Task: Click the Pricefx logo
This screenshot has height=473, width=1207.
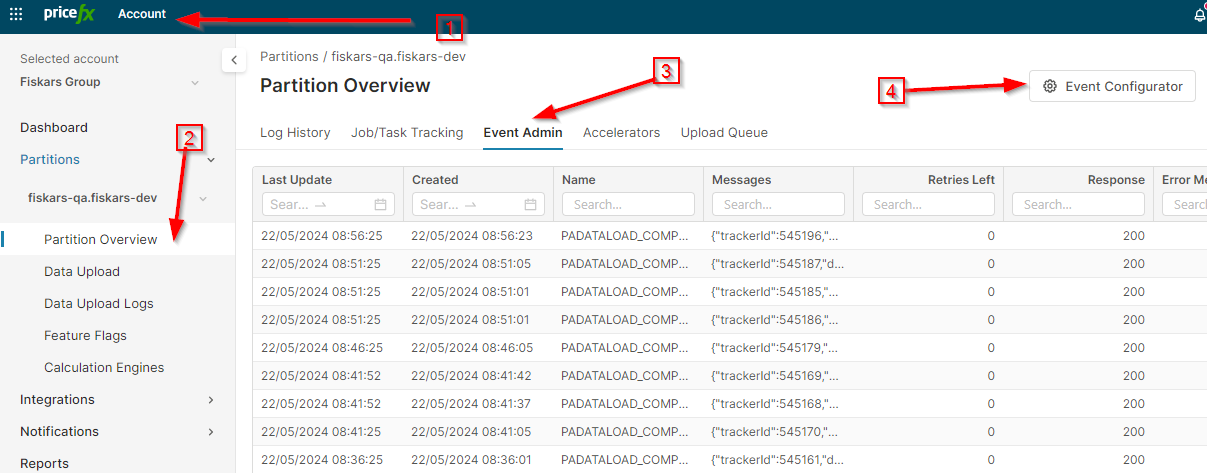Action: [x=68, y=14]
